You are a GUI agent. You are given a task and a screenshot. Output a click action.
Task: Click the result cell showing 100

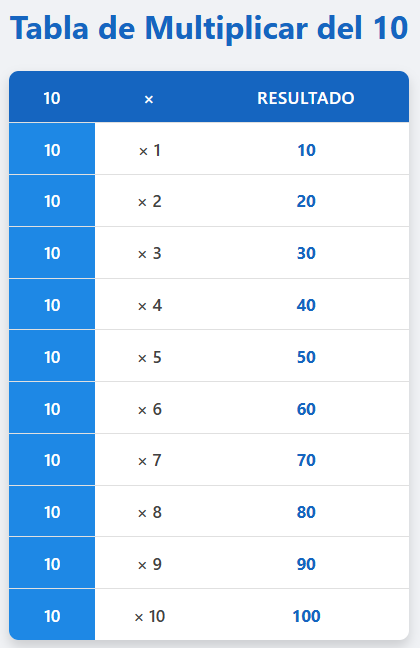click(x=306, y=615)
